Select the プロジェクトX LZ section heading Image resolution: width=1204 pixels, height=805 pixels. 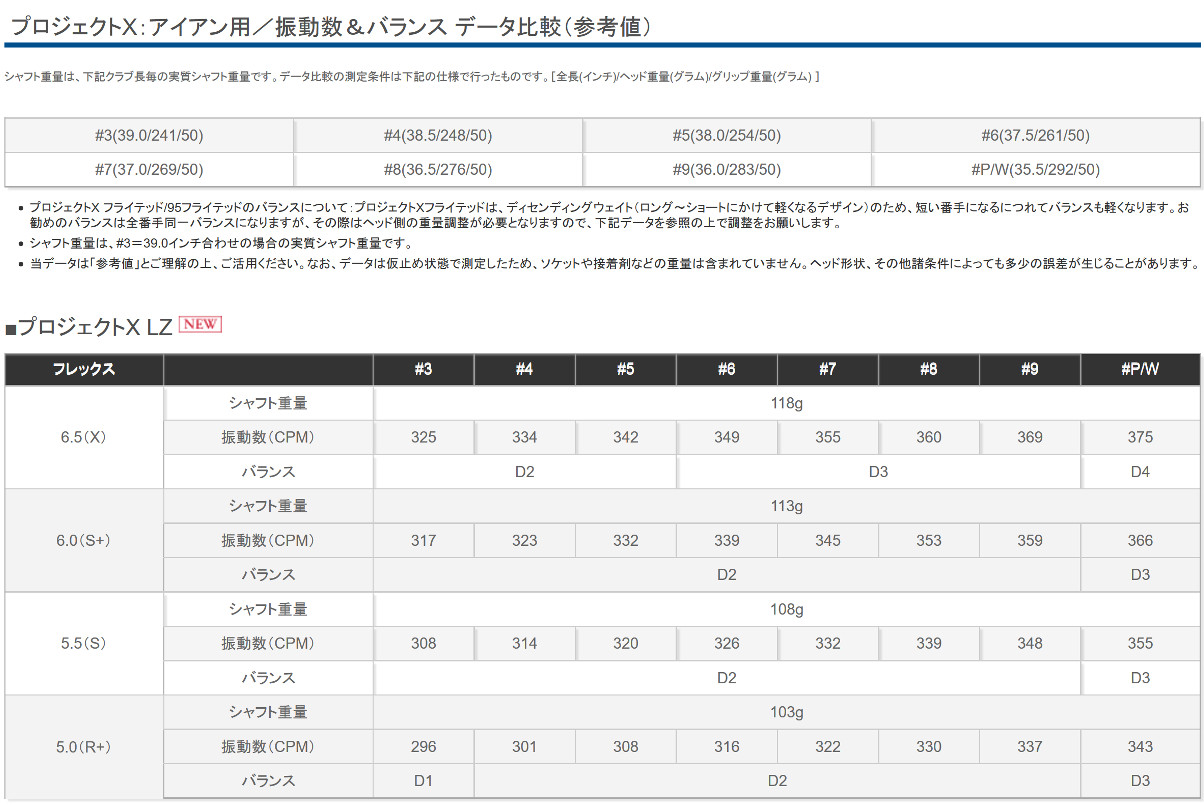[x=88, y=327]
